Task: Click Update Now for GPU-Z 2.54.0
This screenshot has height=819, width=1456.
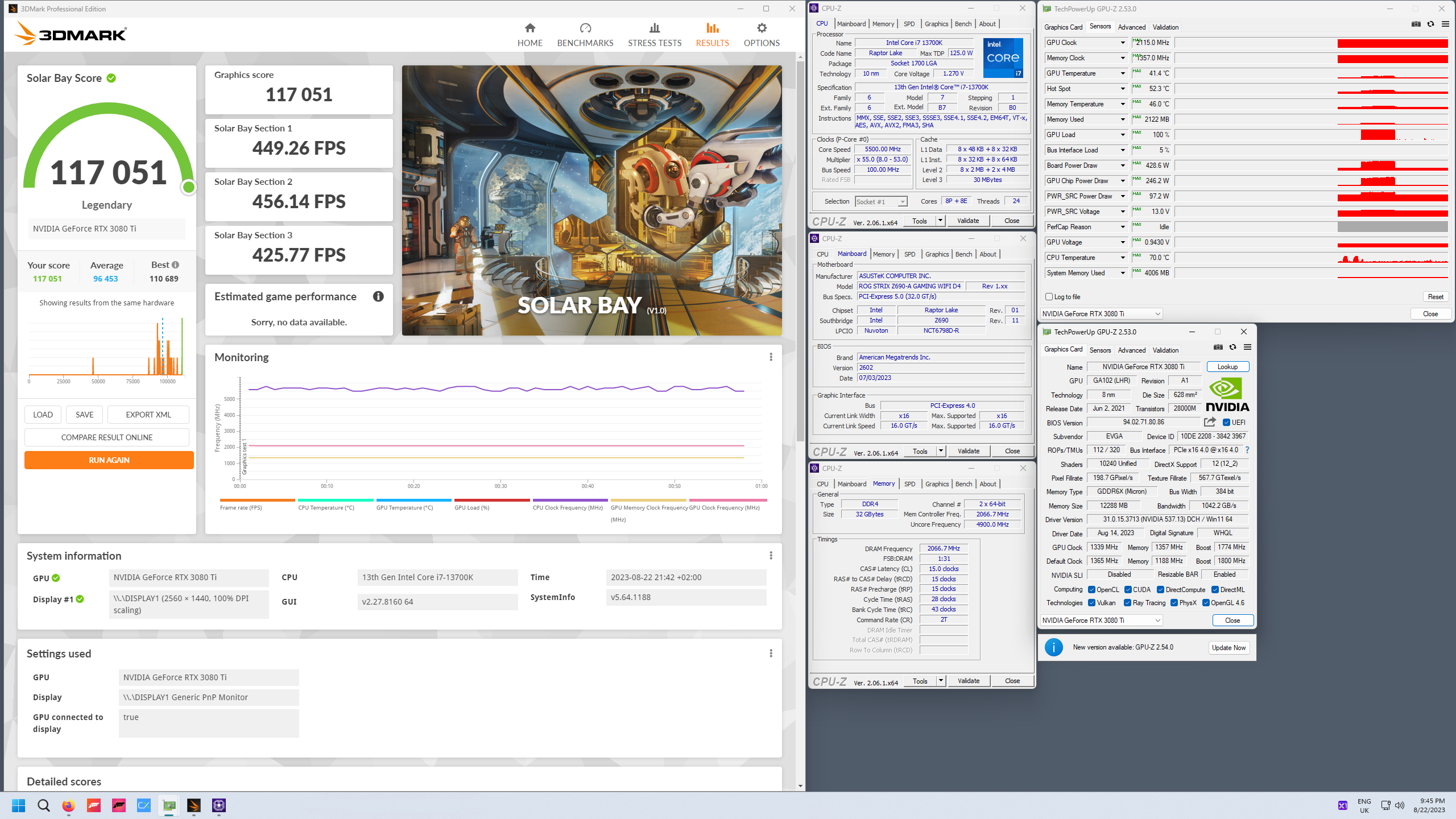Action: coord(1228,647)
